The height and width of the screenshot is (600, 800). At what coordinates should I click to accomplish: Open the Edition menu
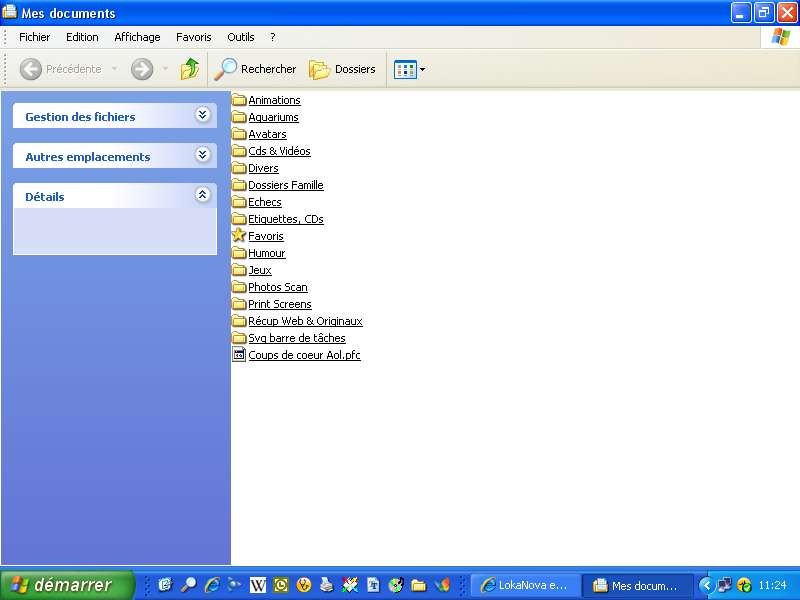[x=82, y=37]
